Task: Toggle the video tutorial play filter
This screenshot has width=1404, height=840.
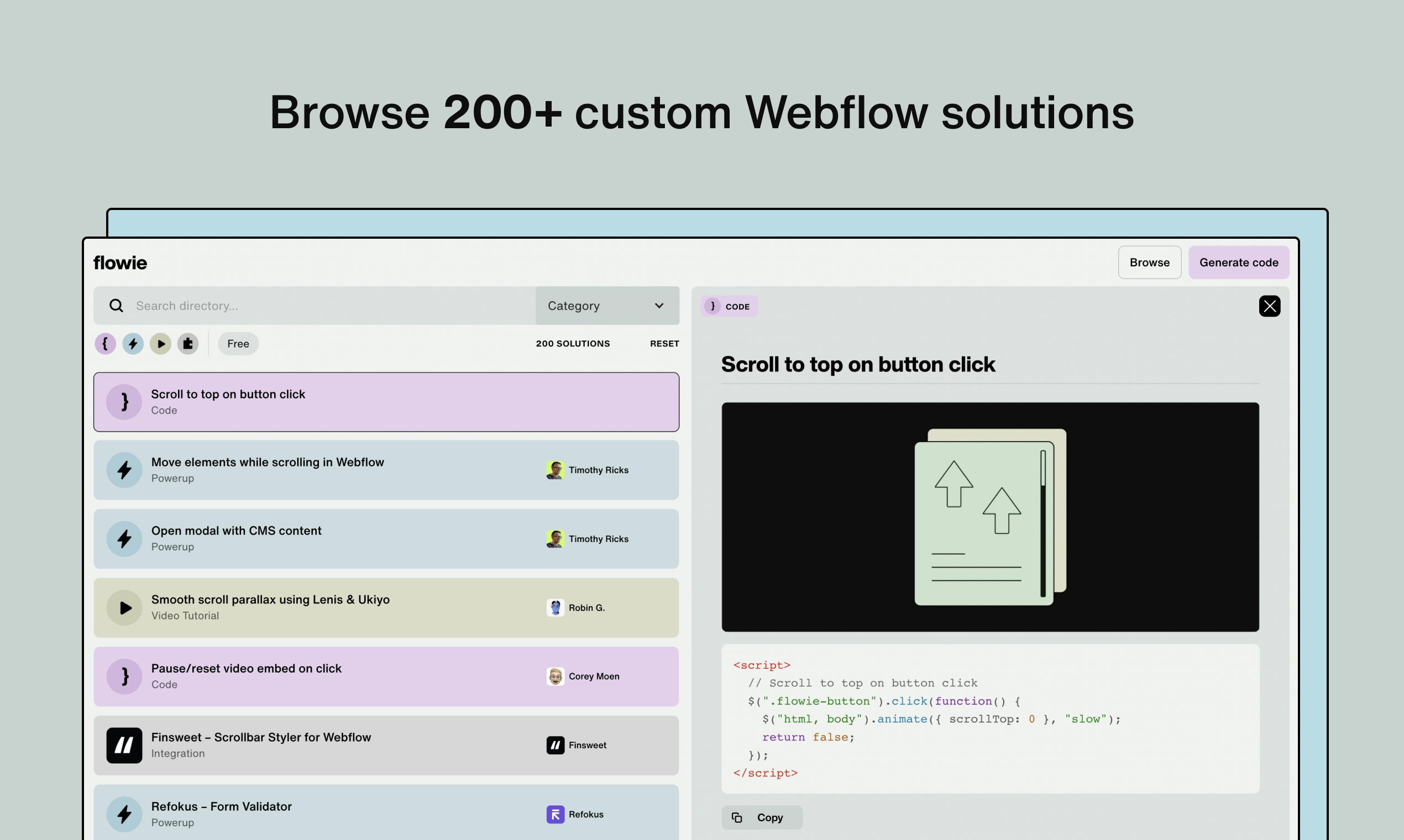Action: click(x=161, y=344)
